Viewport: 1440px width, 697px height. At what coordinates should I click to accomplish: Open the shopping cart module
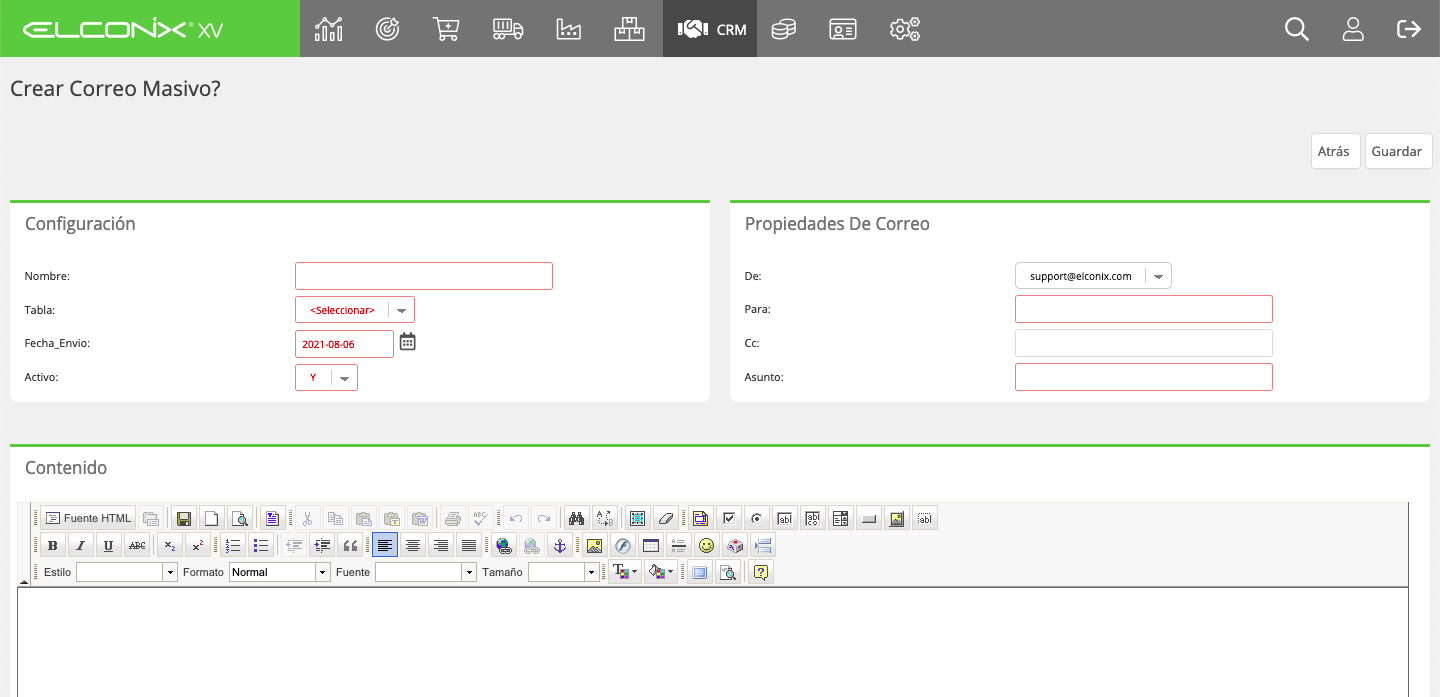pos(446,29)
